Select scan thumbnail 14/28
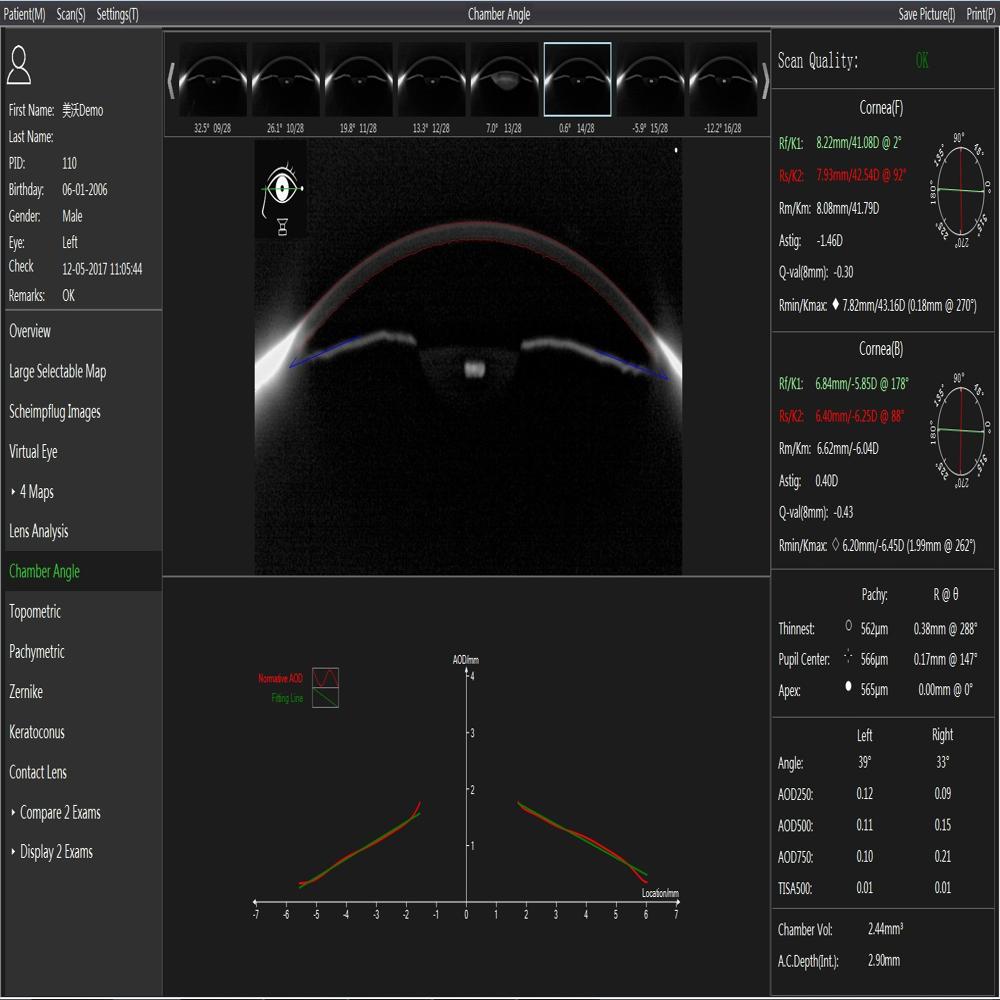This screenshot has width=1000, height=1000. [577, 79]
